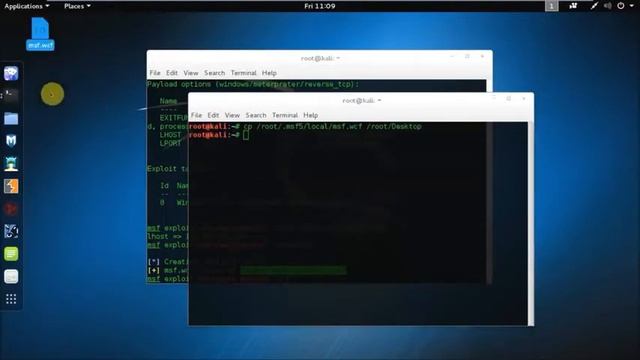The height and width of the screenshot is (360, 640).
Task: Close the back terminal window
Action: pos(482,56)
